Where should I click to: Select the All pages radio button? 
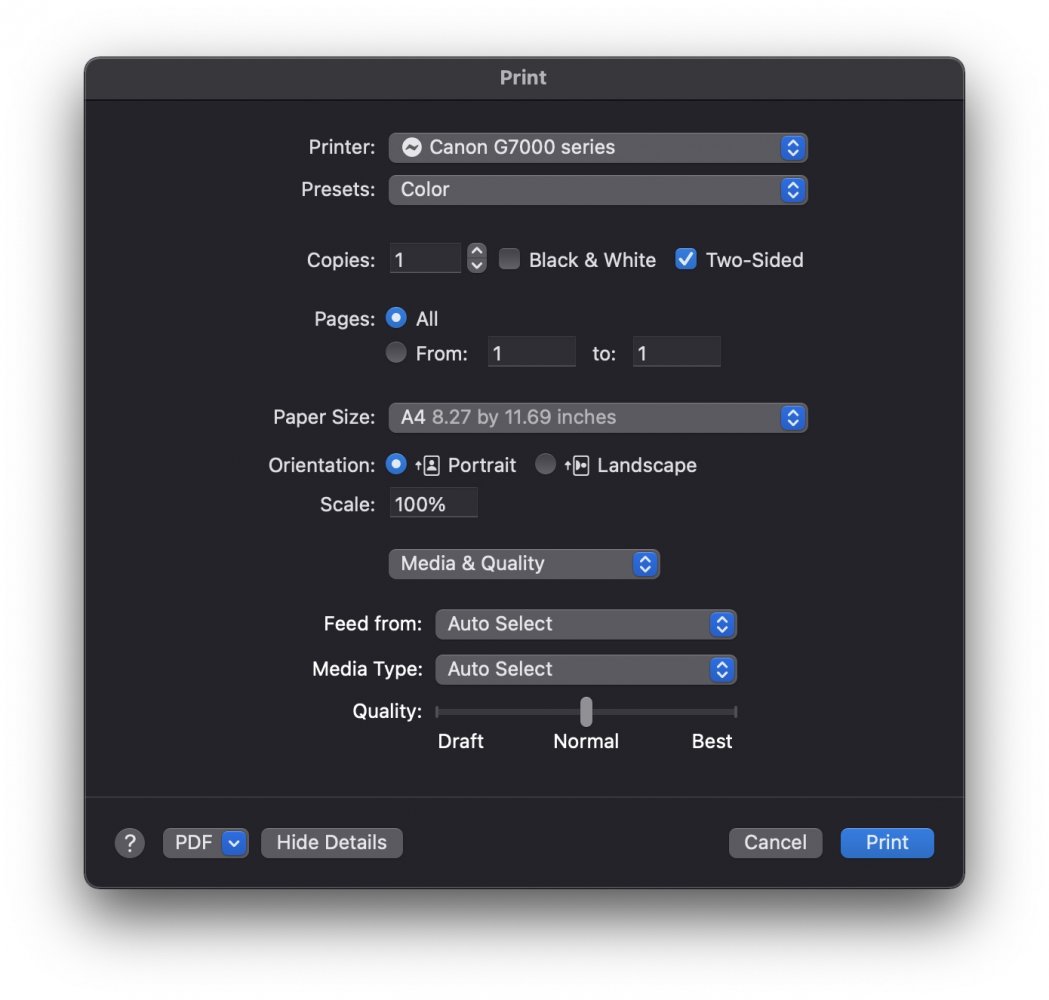(397, 318)
